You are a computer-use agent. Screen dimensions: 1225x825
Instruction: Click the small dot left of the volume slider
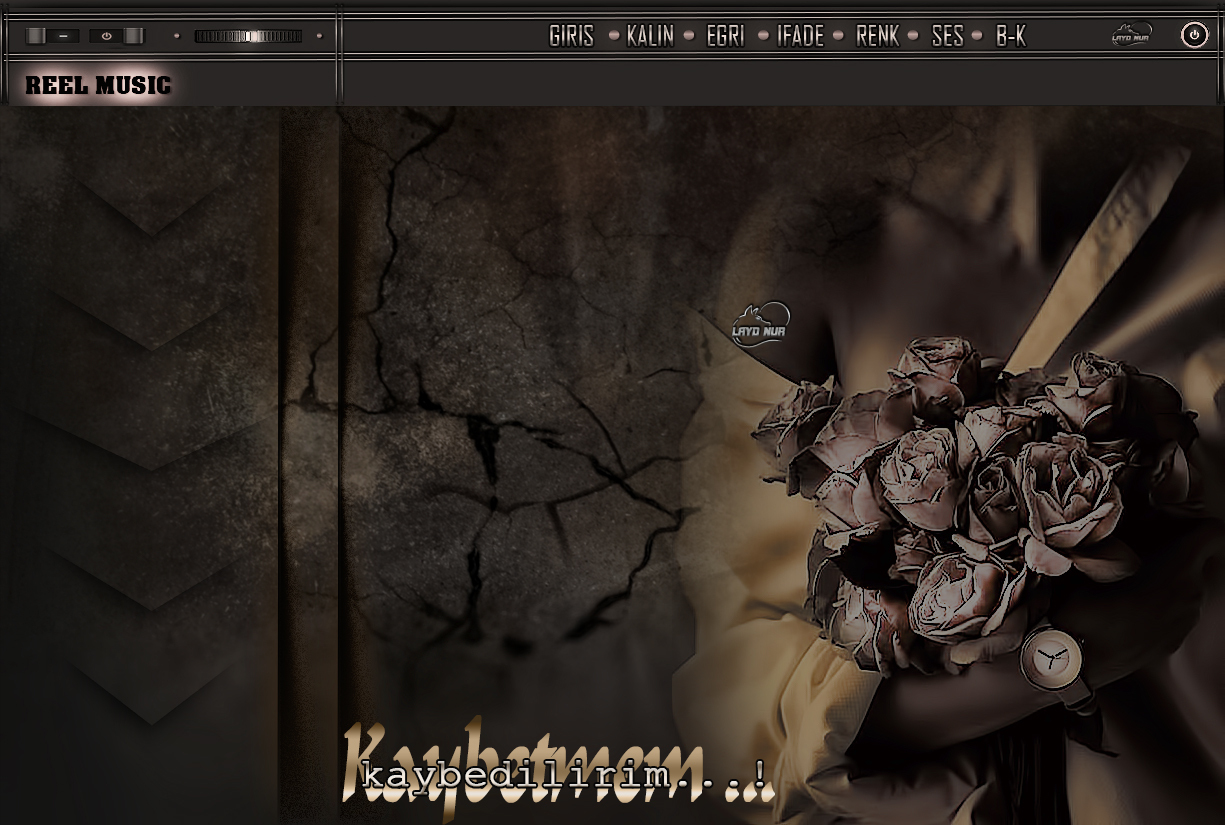(x=177, y=36)
